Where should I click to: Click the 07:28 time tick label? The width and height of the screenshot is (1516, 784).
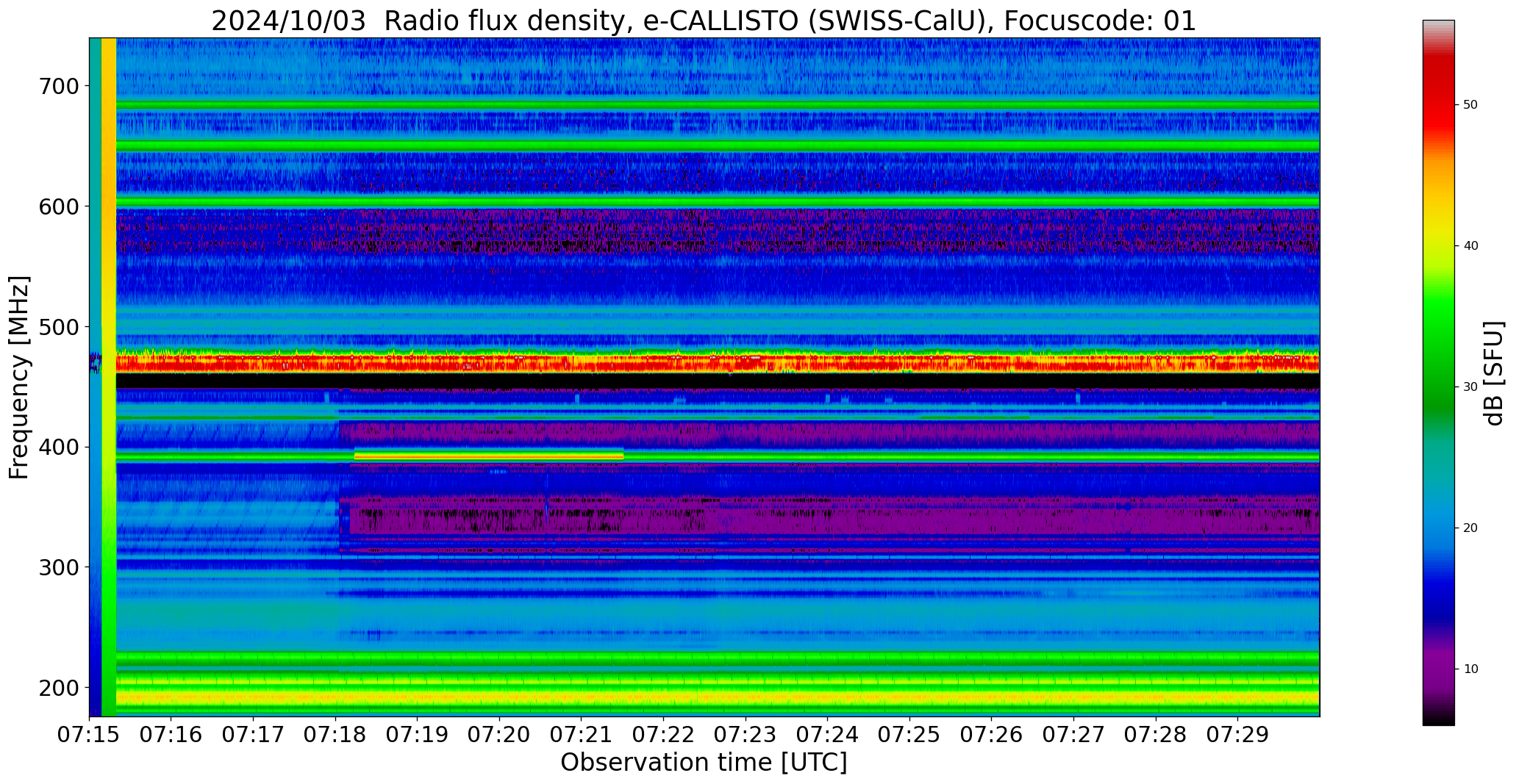click(x=1156, y=735)
